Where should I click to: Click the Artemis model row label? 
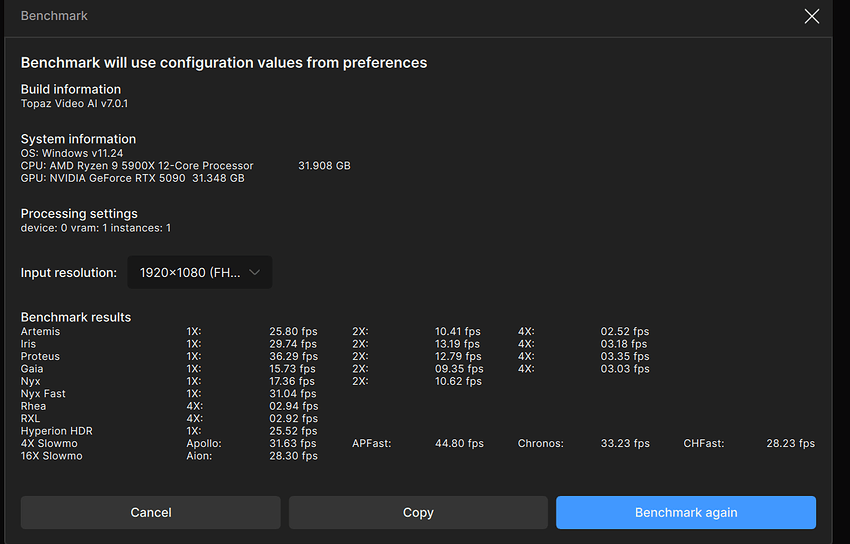40,331
